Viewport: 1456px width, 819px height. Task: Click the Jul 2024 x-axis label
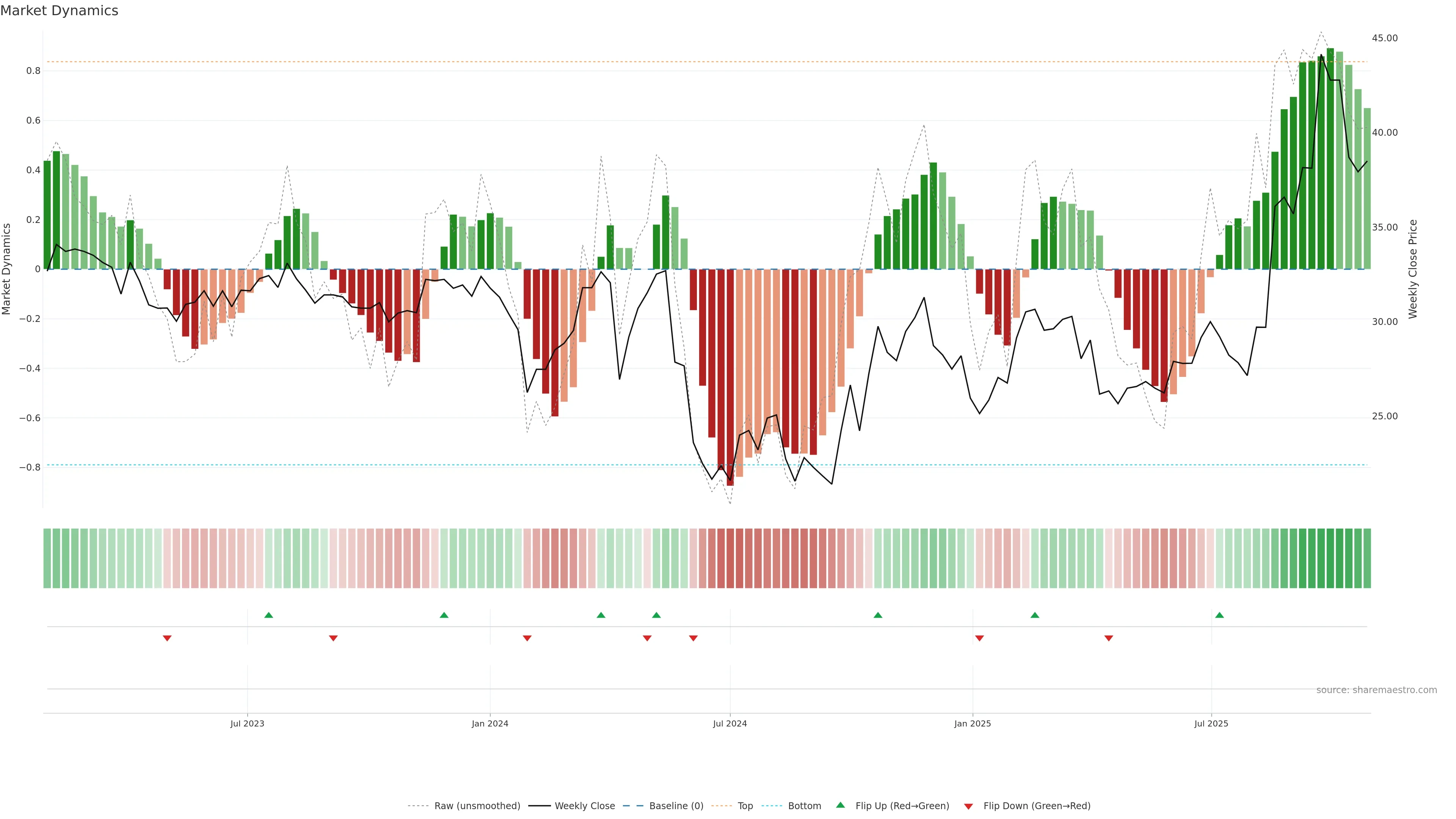pyautogui.click(x=730, y=723)
